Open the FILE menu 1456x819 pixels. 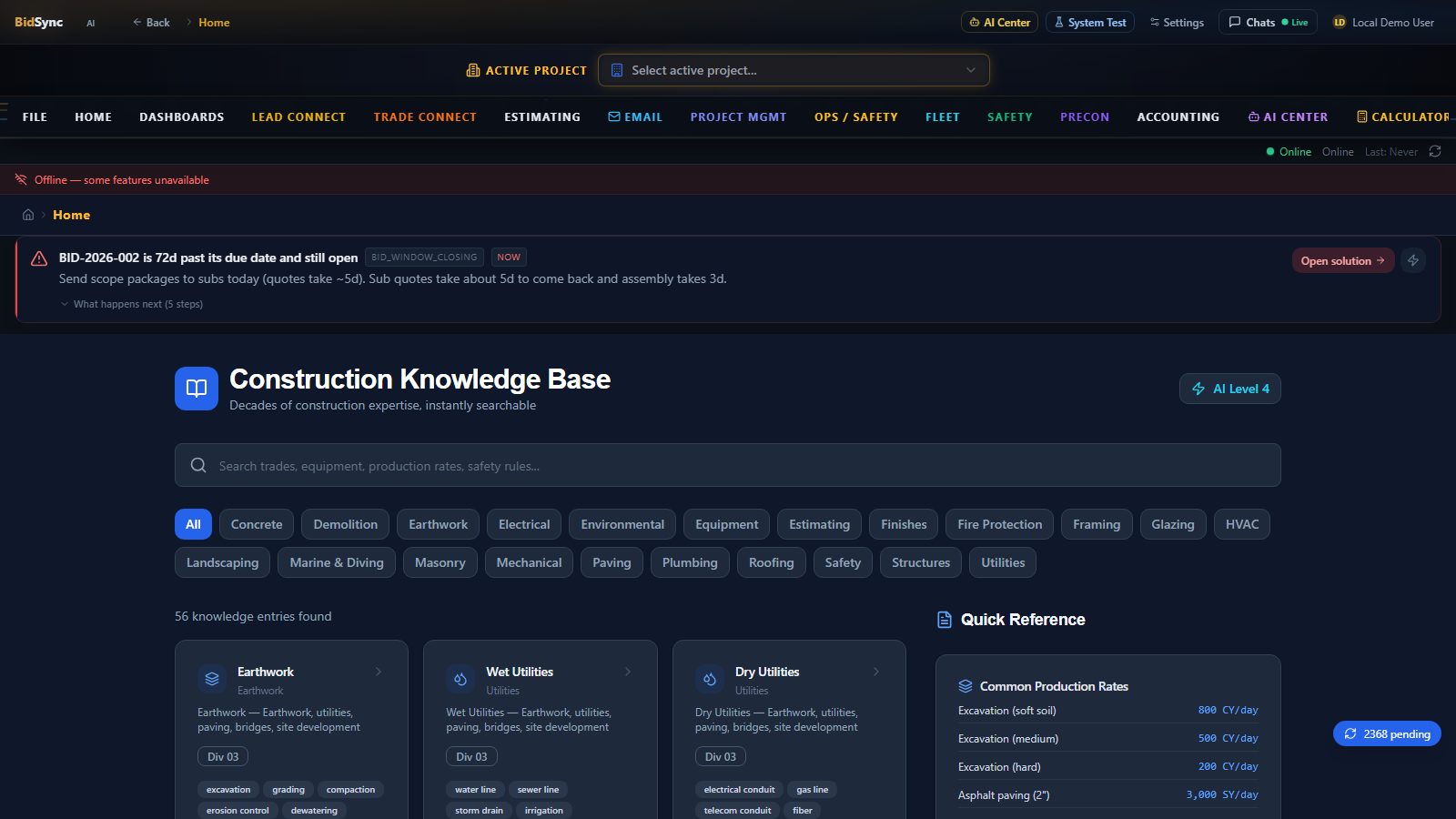click(x=35, y=116)
